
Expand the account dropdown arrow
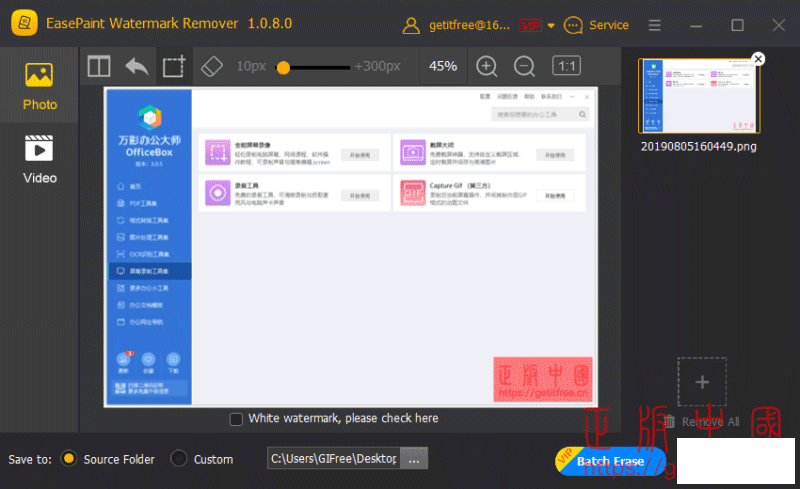click(551, 26)
